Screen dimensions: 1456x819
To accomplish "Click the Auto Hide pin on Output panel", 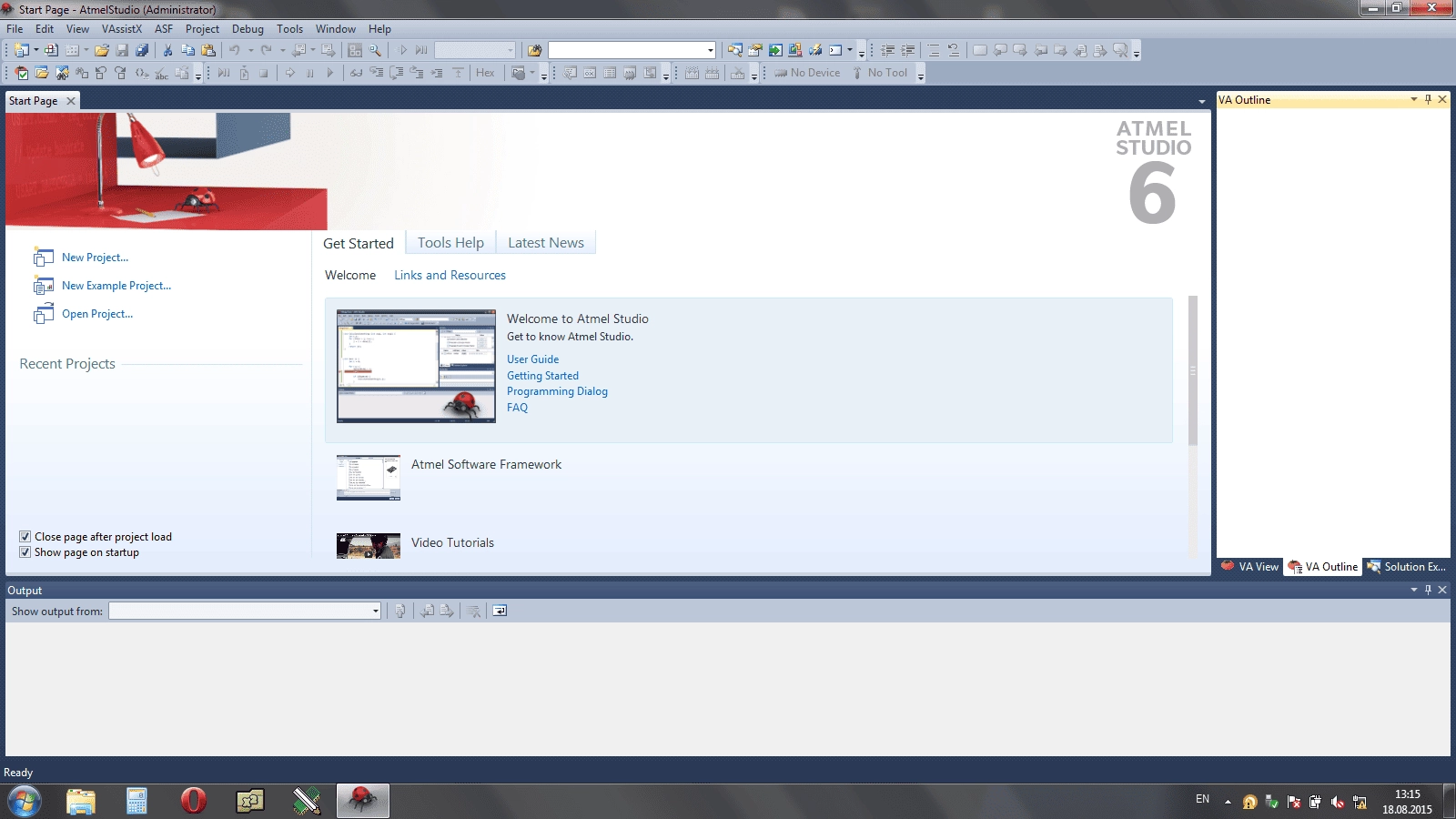I will click(1428, 590).
